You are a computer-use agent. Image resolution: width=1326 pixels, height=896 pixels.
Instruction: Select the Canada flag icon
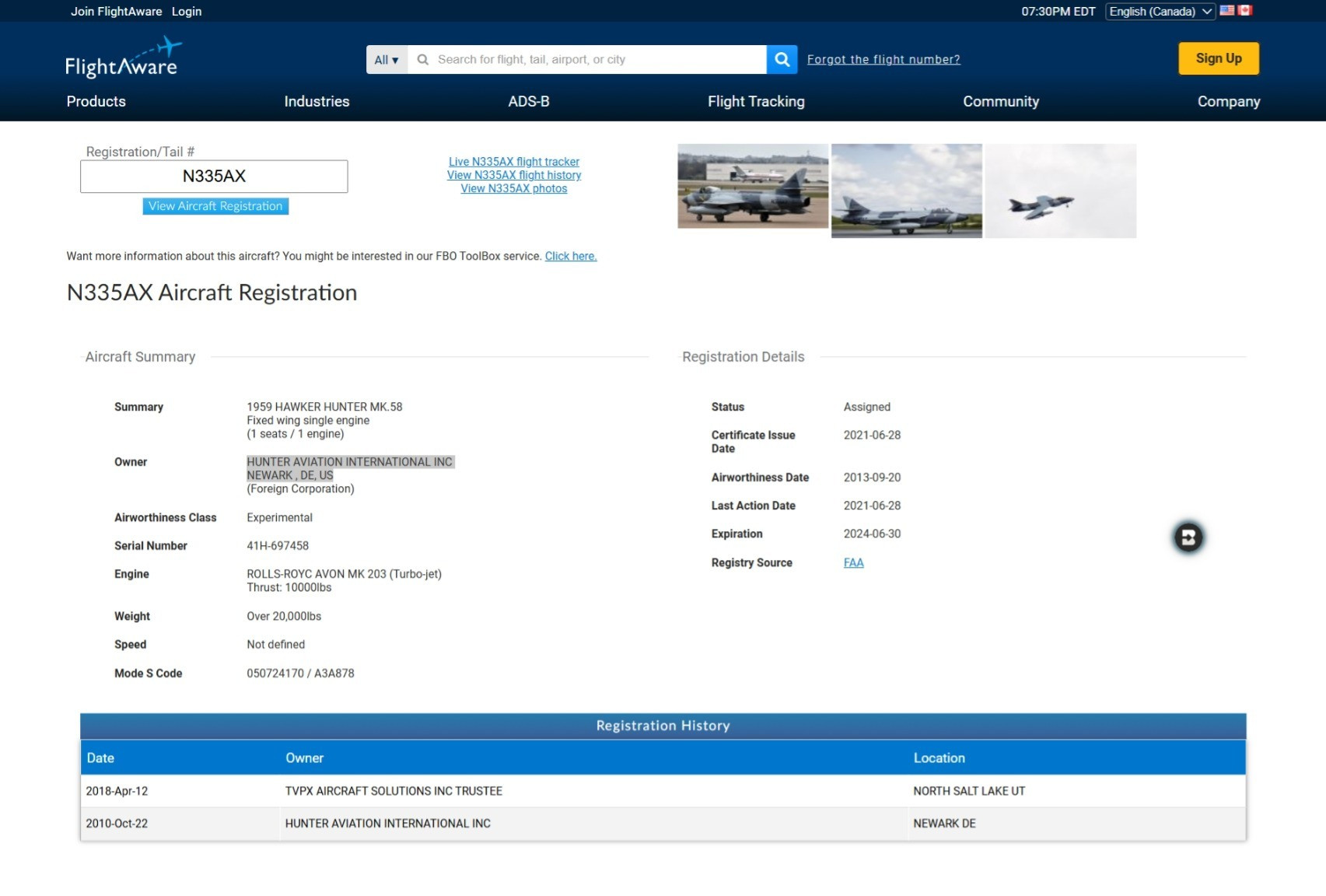click(x=1245, y=11)
